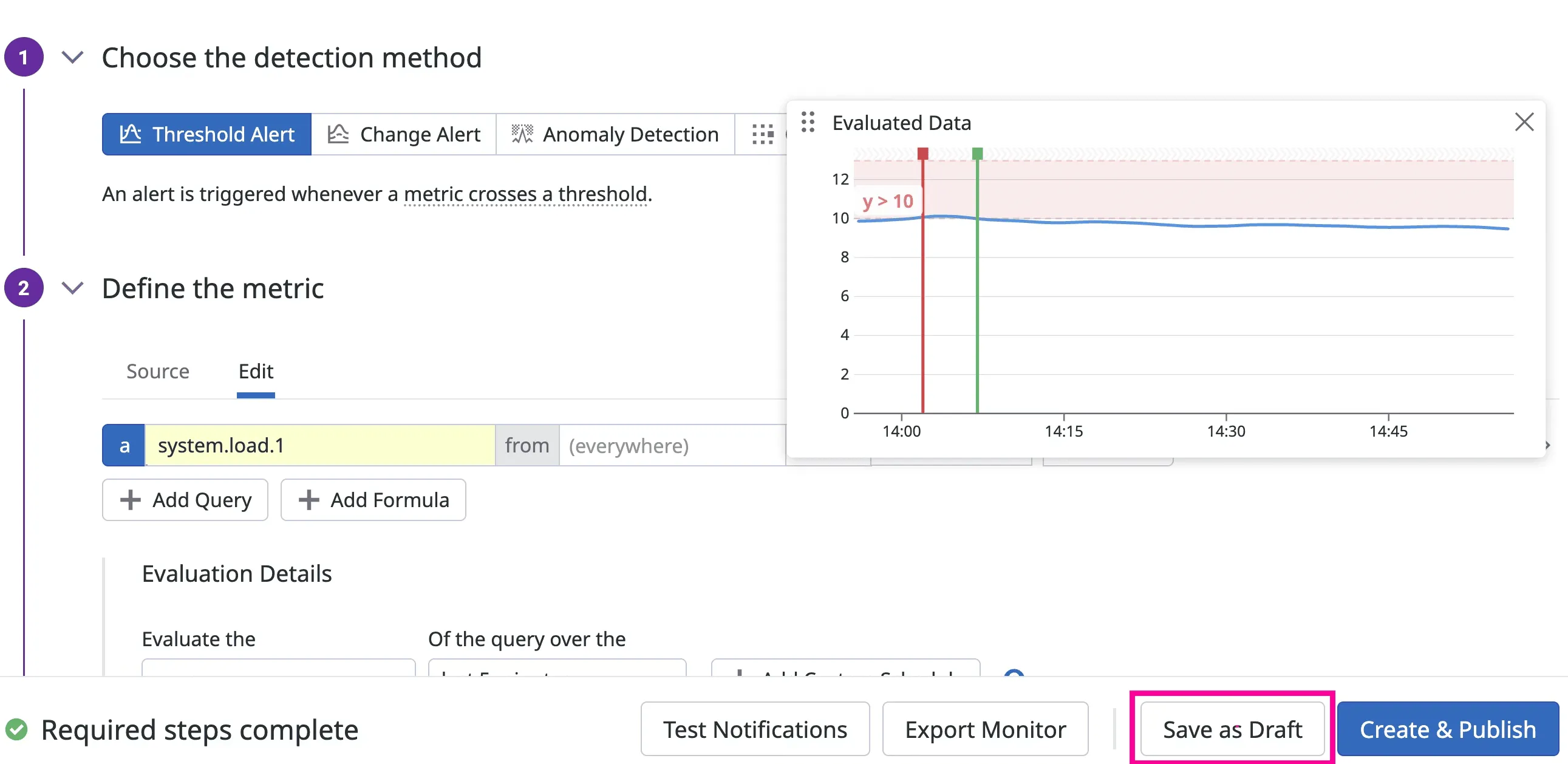Select the blue 'a' query letter badge
This screenshot has width=1568, height=764.
click(123, 445)
